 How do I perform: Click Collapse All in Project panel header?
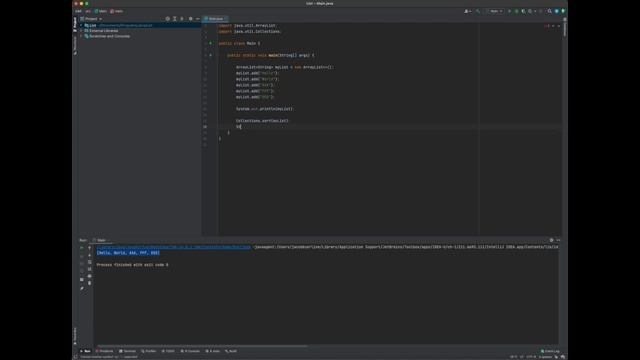point(182,19)
